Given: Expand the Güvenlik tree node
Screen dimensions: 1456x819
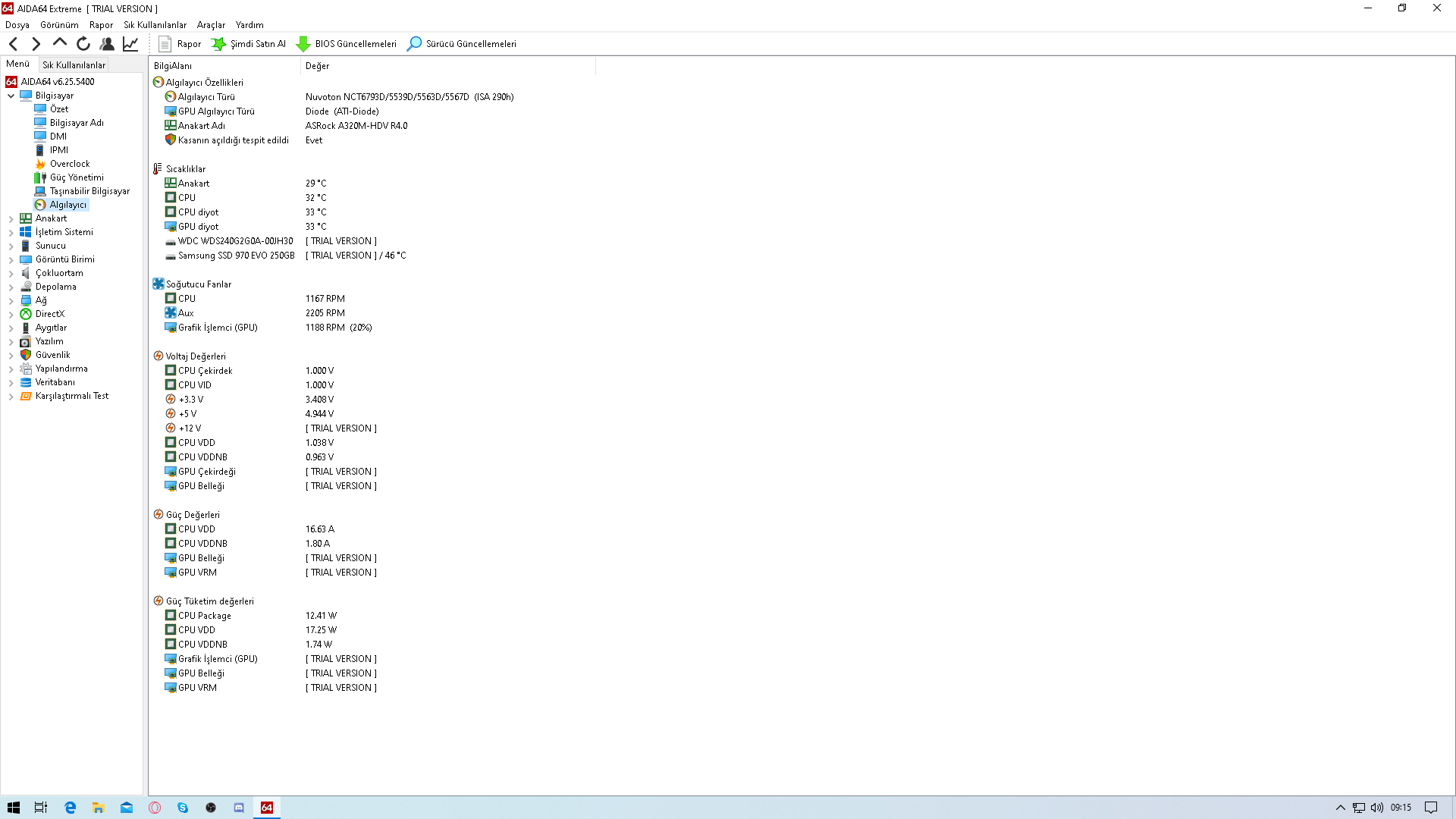Looking at the screenshot, I should (x=11, y=355).
